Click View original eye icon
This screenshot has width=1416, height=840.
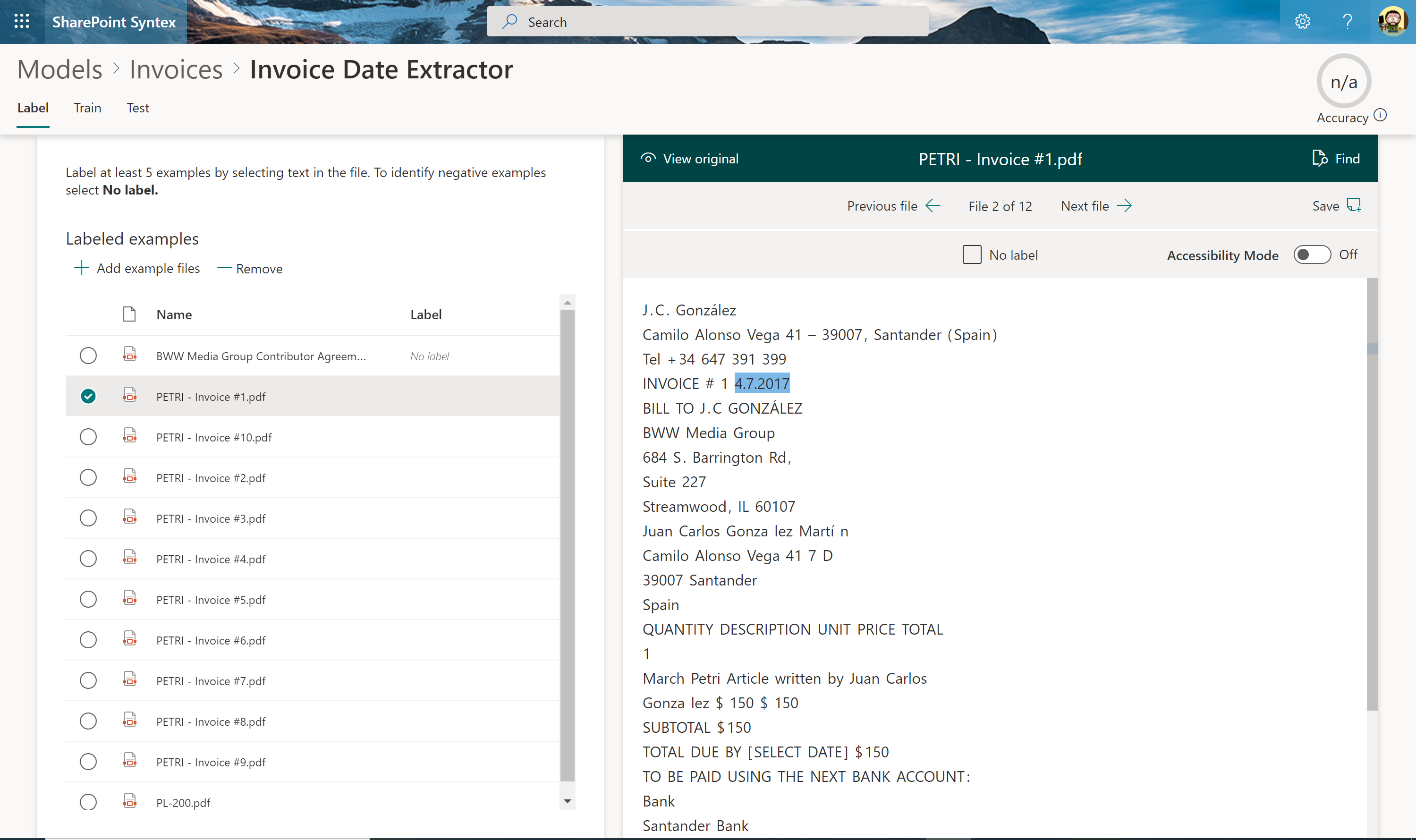(648, 159)
